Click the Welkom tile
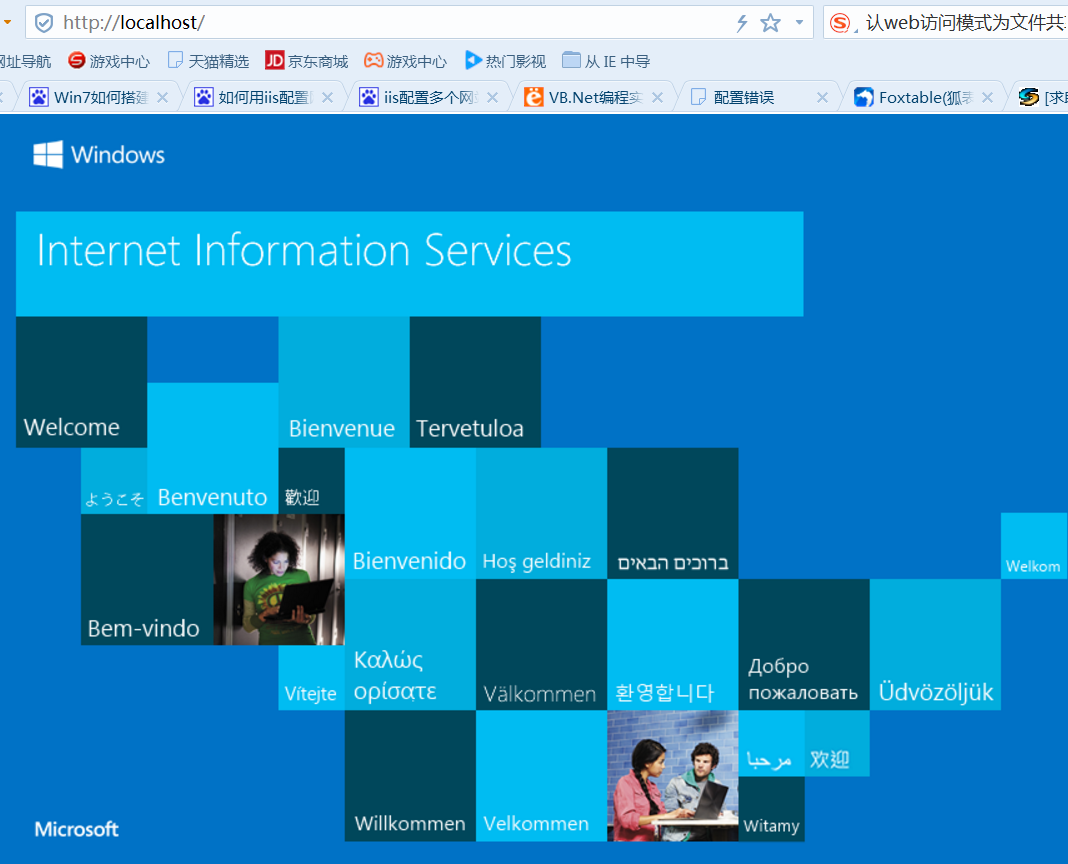The image size is (1068, 864). click(x=1034, y=546)
